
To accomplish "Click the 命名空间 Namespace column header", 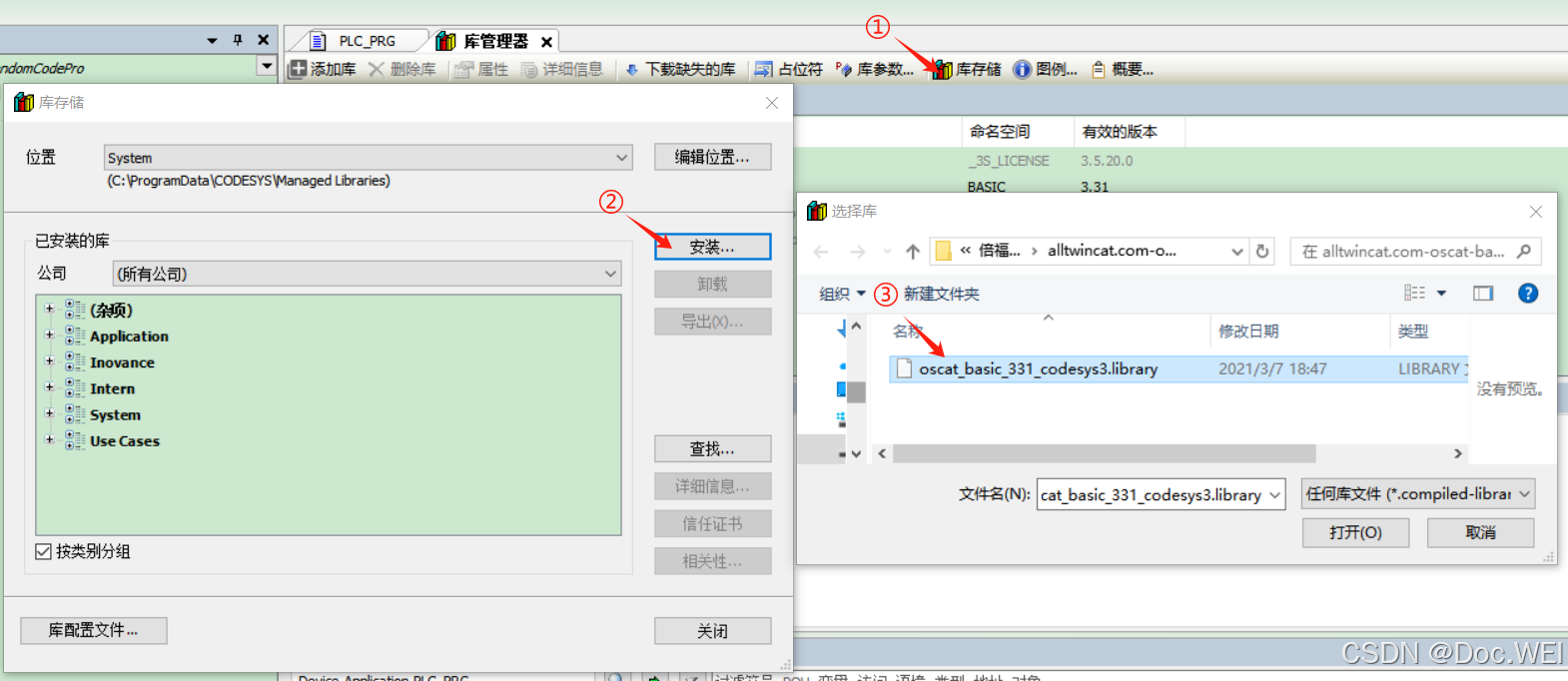I will point(1000,131).
